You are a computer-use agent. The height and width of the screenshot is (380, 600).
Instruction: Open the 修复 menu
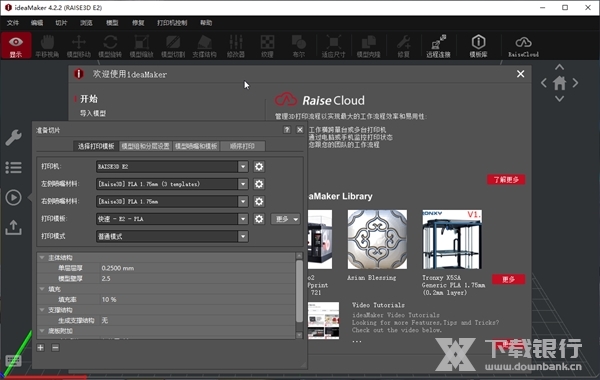tap(138, 23)
